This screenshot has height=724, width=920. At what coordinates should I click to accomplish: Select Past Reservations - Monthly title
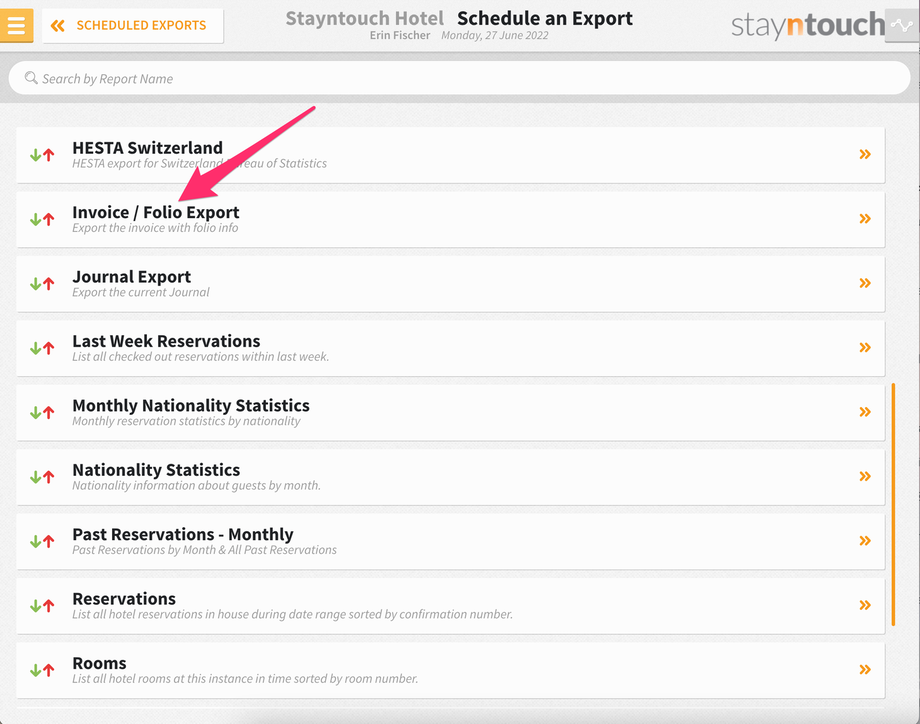click(x=182, y=534)
